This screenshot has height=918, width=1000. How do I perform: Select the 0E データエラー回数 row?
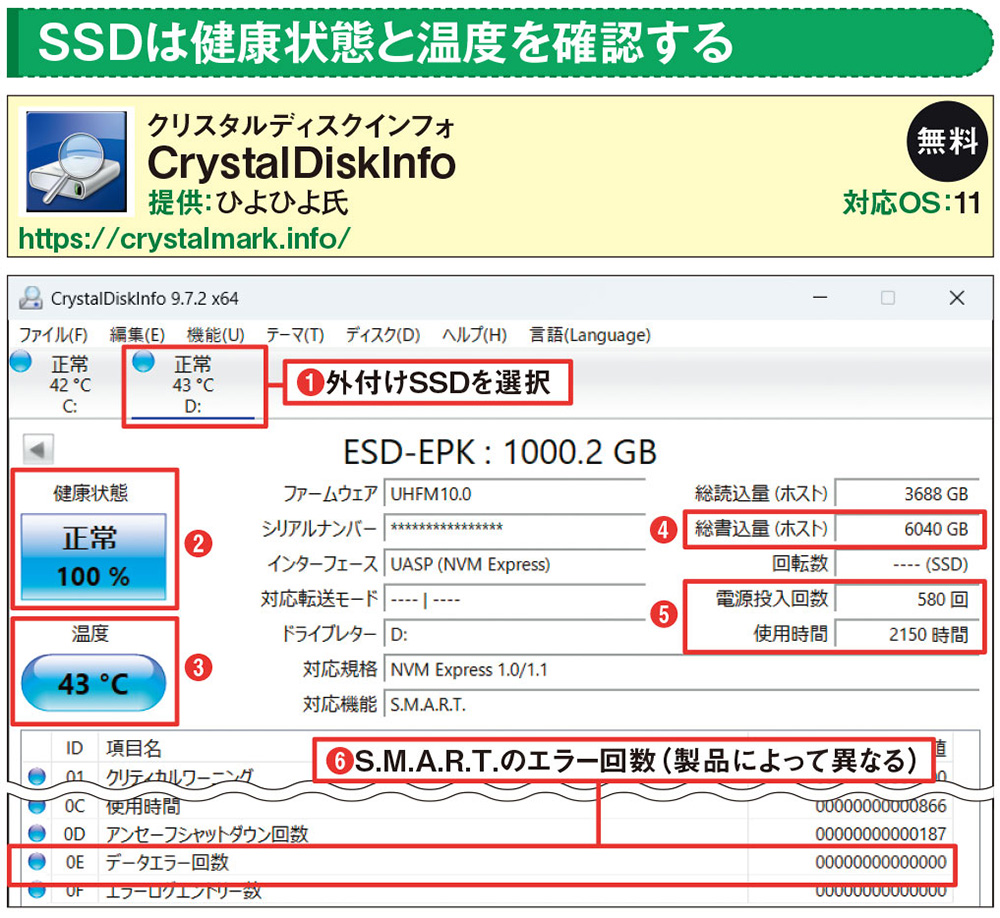488,862
